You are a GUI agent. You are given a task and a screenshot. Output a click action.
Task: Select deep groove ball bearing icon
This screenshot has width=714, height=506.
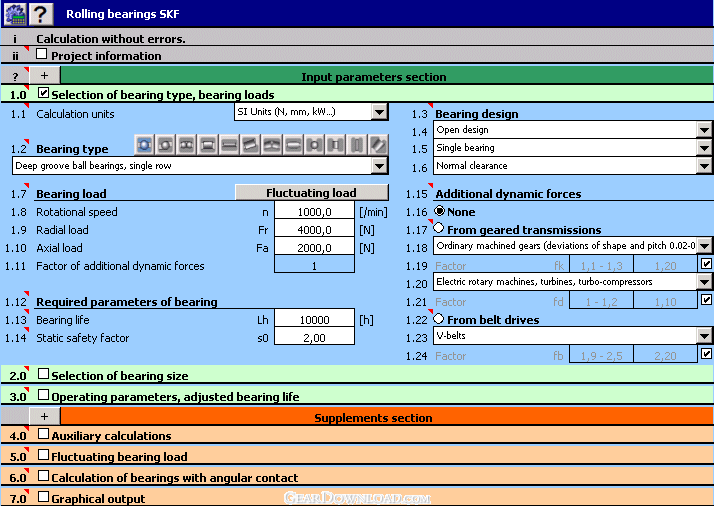145,145
